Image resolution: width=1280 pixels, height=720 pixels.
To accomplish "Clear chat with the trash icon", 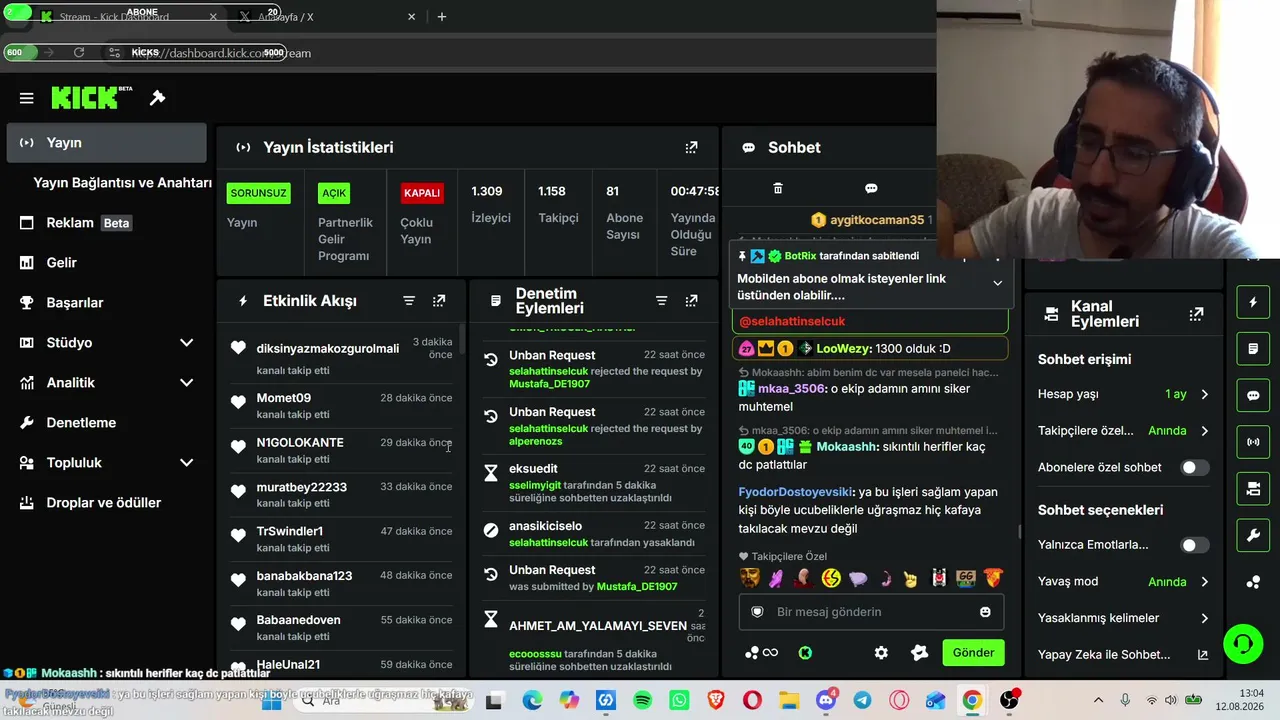I will pyautogui.click(x=778, y=188).
